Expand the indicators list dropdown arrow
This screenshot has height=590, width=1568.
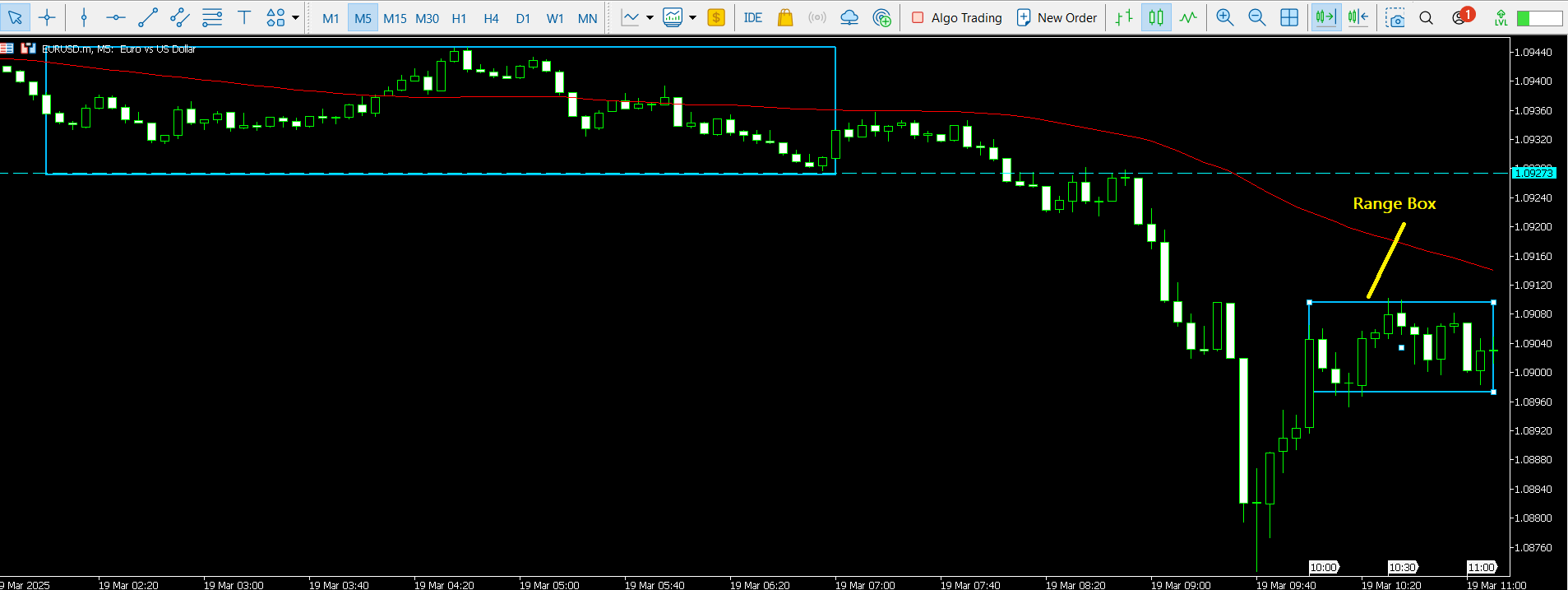tap(650, 17)
